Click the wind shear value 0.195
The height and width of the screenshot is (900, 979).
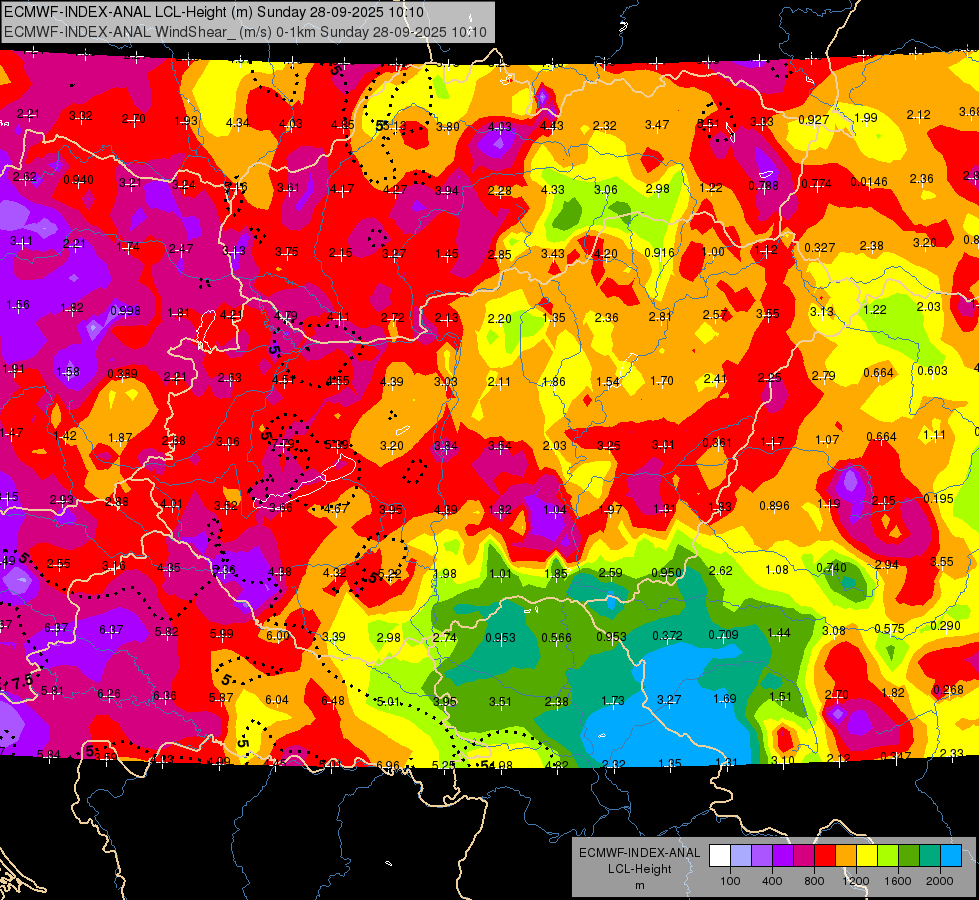coord(938,498)
